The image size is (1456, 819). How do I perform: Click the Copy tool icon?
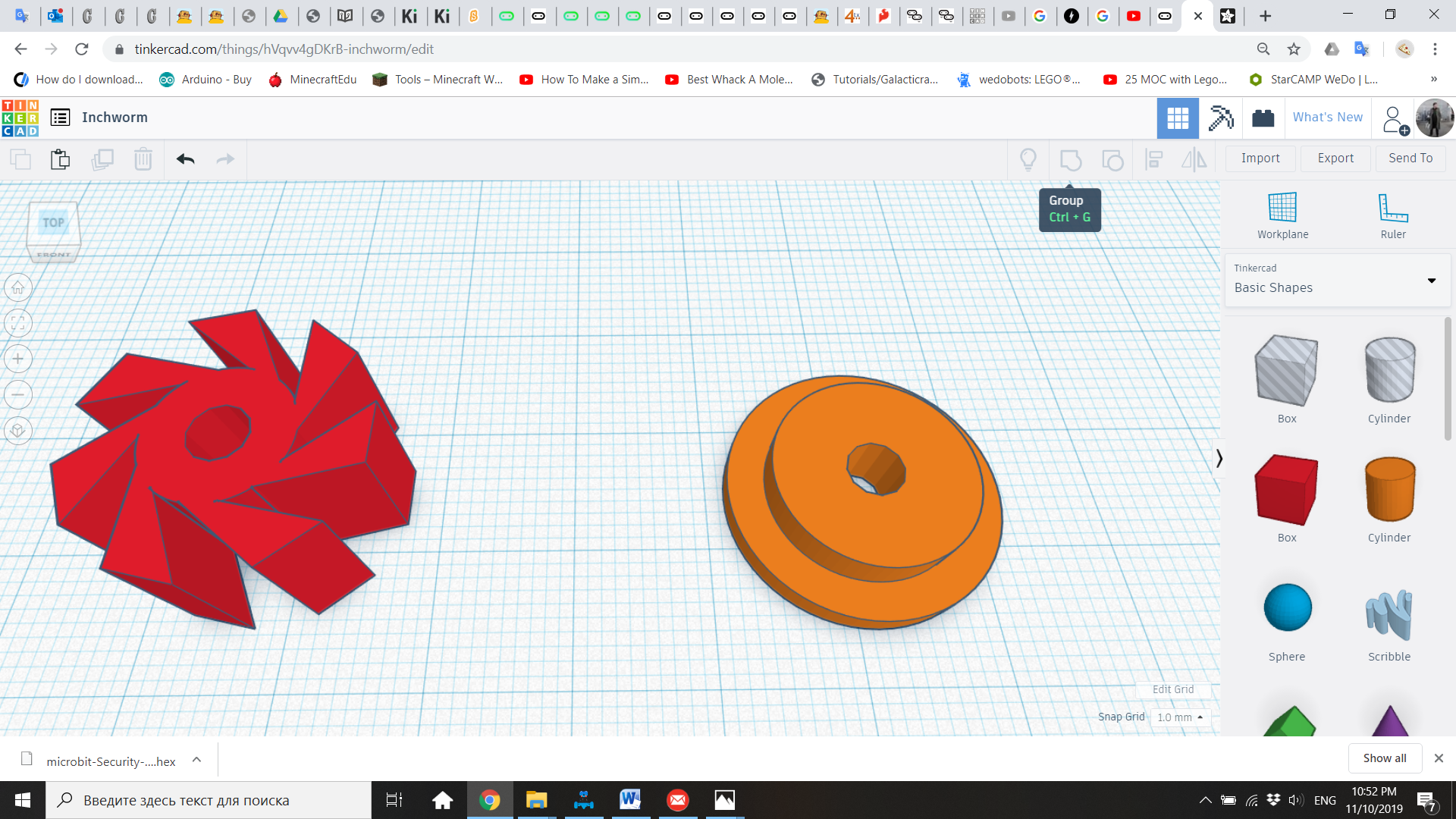pyautogui.click(x=20, y=159)
